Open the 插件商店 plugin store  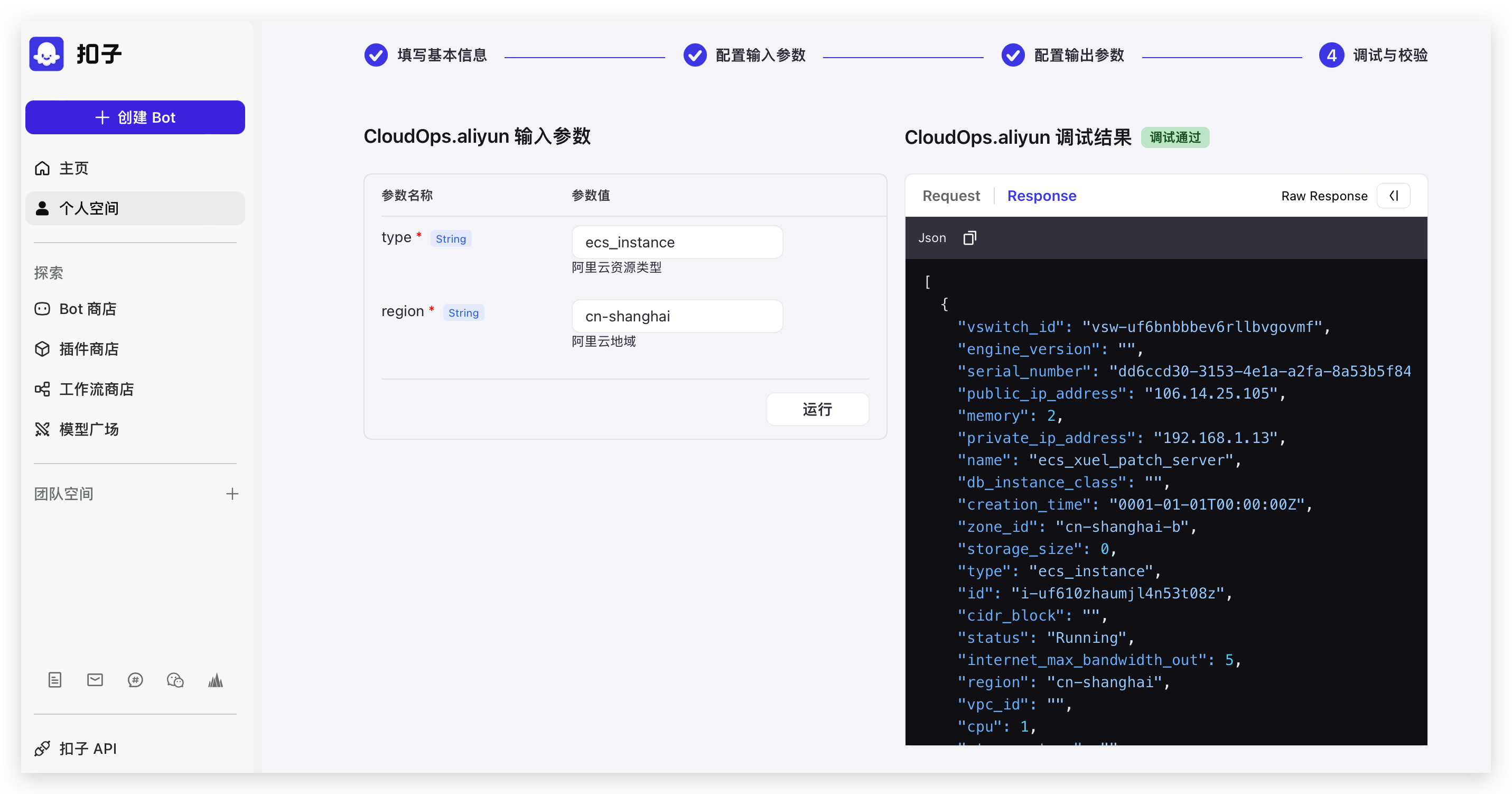[89, 349]
